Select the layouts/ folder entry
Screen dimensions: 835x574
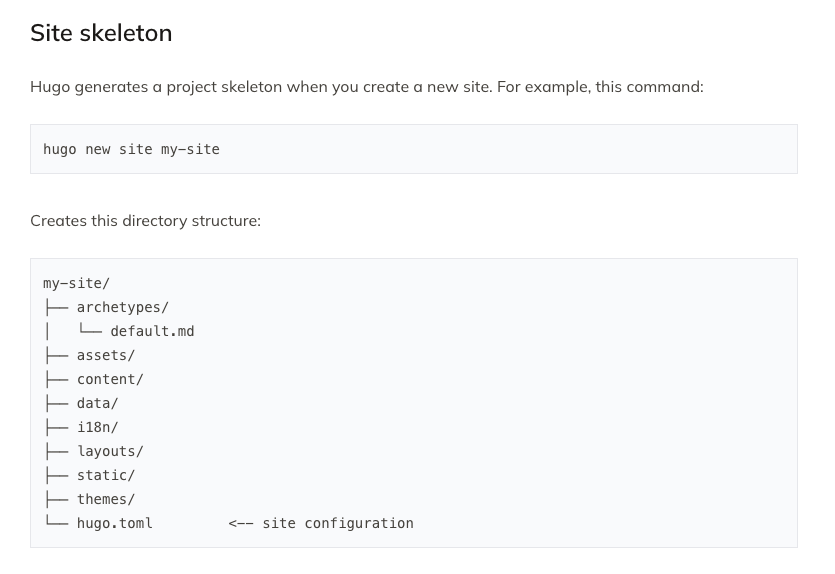pyautogui.click(x=110, y=451)
